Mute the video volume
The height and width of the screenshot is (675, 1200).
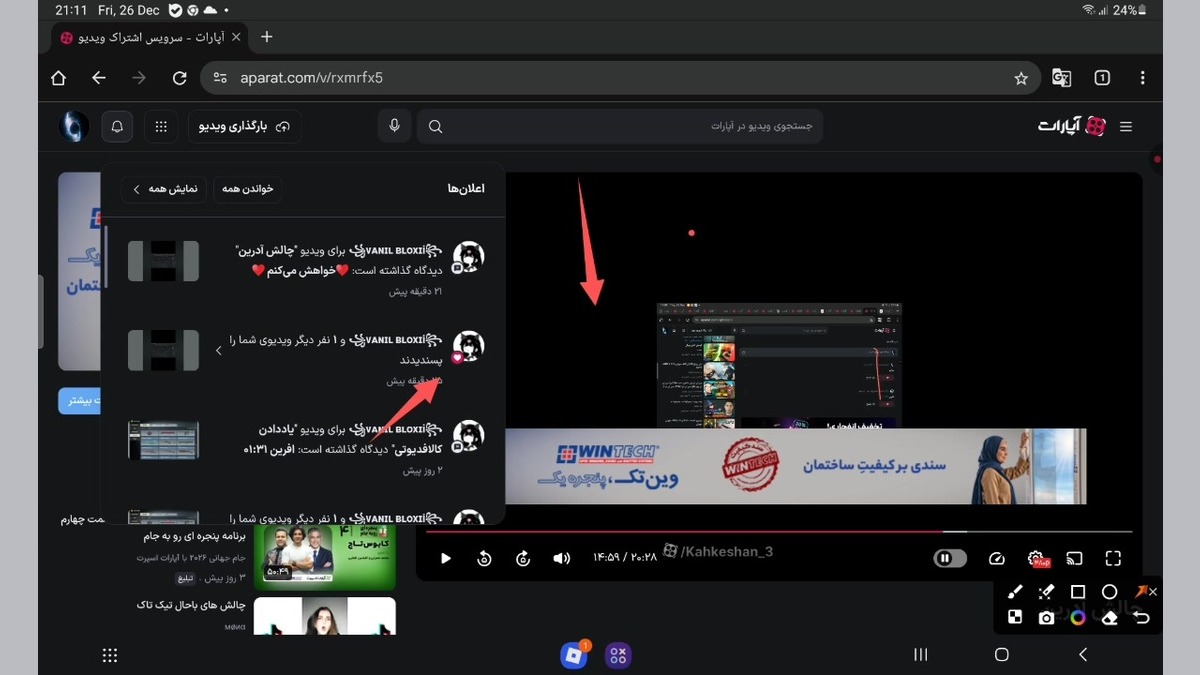(x=562, y=559)
